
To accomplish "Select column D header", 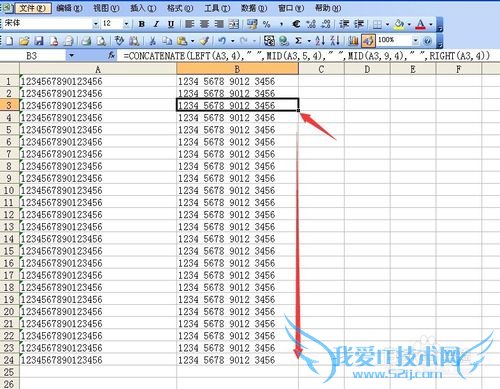I will [367, 69].
